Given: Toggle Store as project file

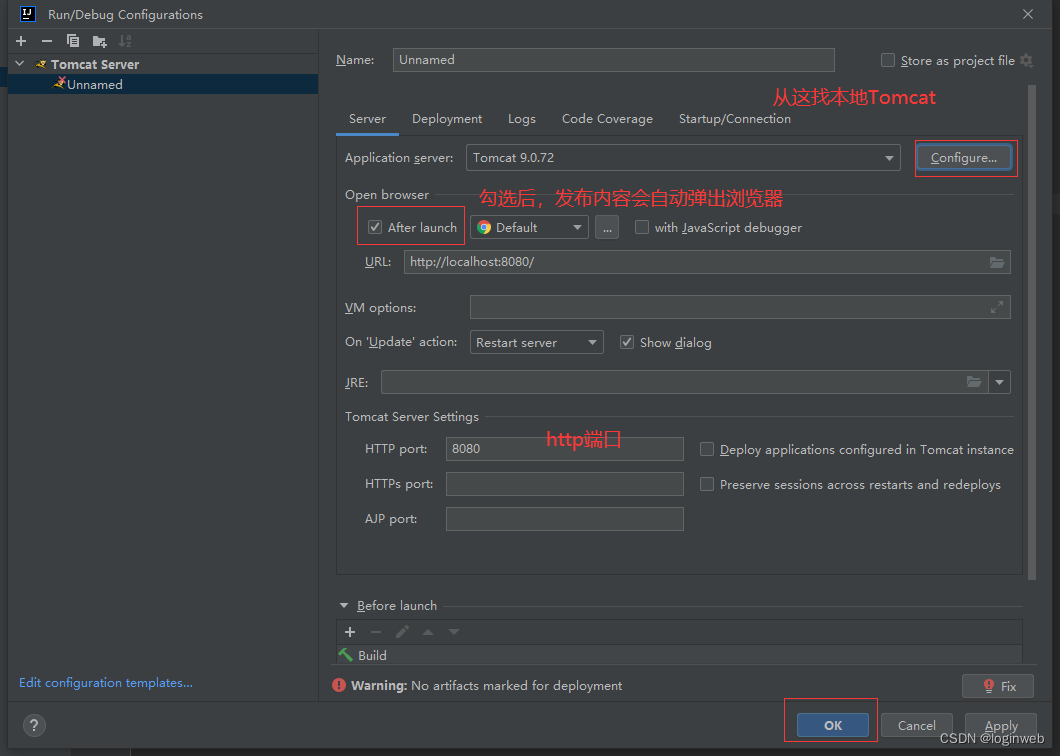Looking at the screenshot, I should (888, 60).
